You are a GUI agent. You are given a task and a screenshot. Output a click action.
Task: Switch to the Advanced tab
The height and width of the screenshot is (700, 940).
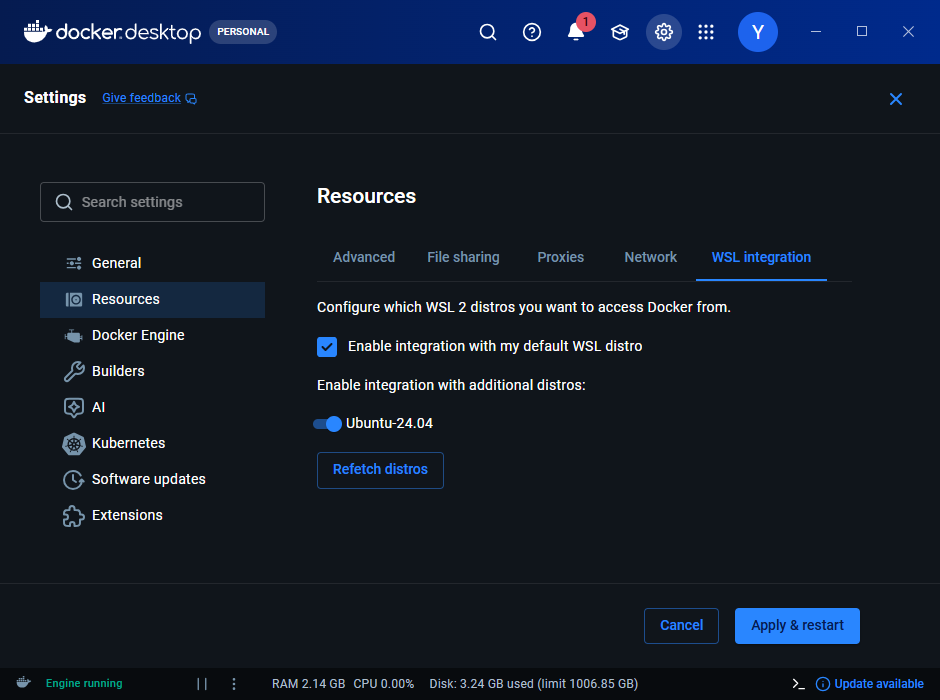point(364,257)
